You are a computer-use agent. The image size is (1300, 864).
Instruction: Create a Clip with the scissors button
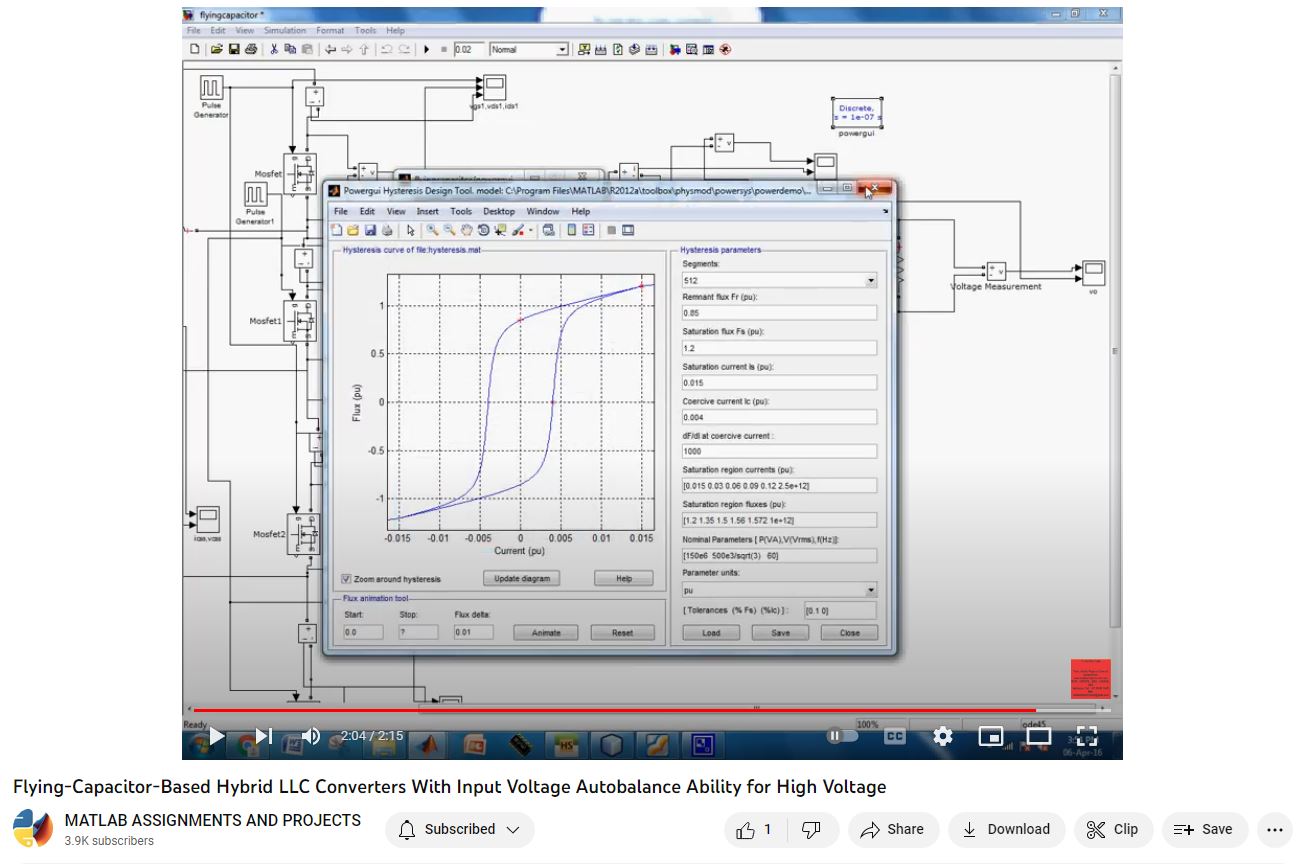(x=1112, y=829)
